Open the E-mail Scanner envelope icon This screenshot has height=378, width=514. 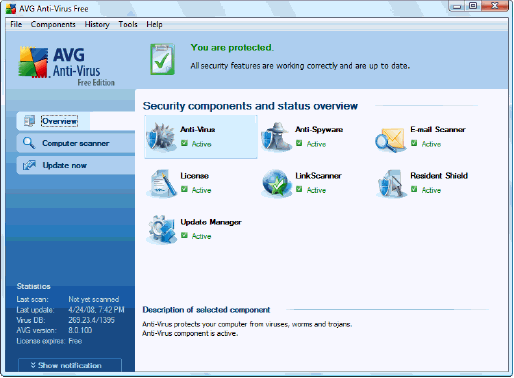tap(391, 139)
